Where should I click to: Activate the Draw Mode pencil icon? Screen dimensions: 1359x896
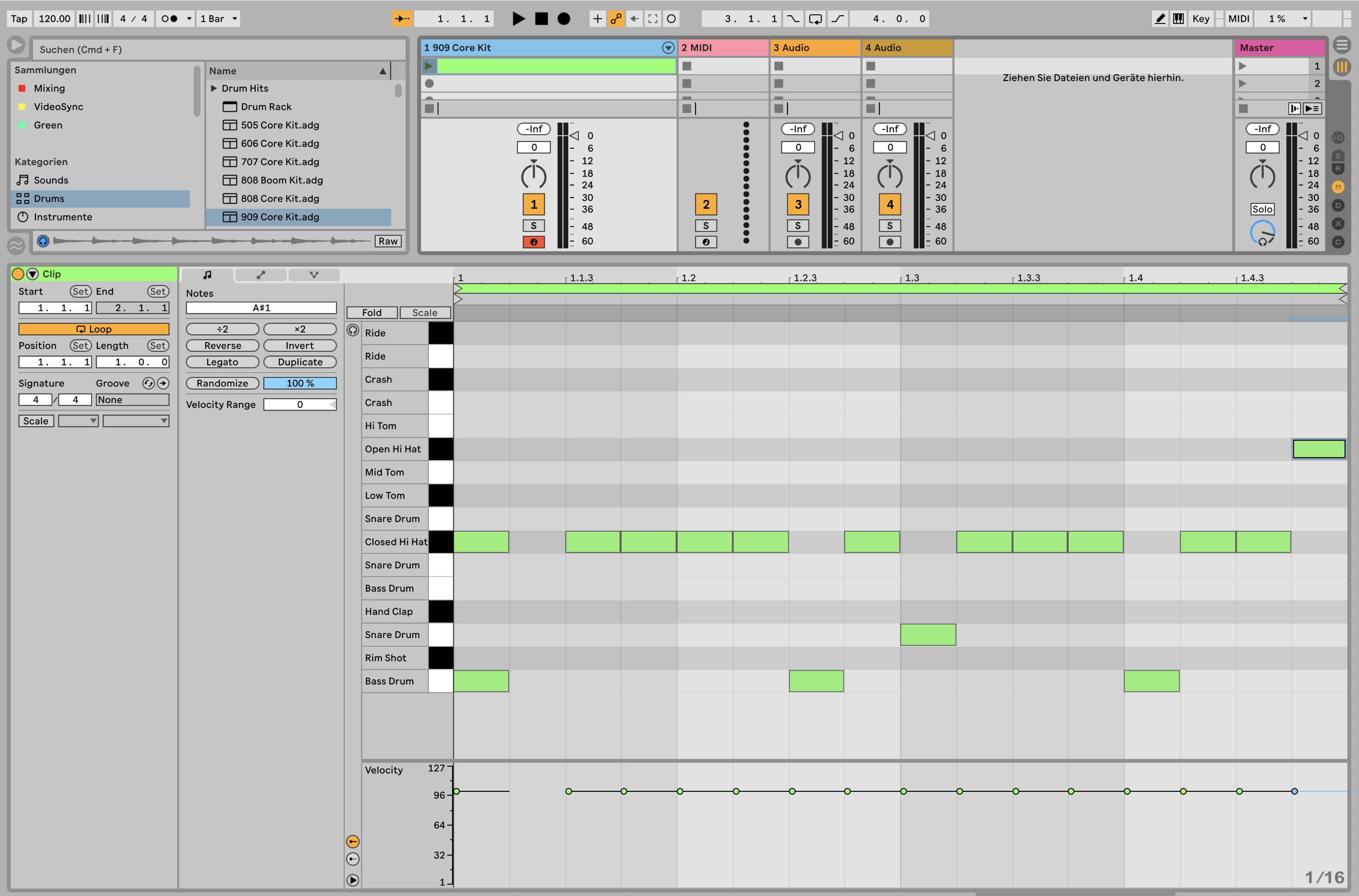[x=1159, y=19]
